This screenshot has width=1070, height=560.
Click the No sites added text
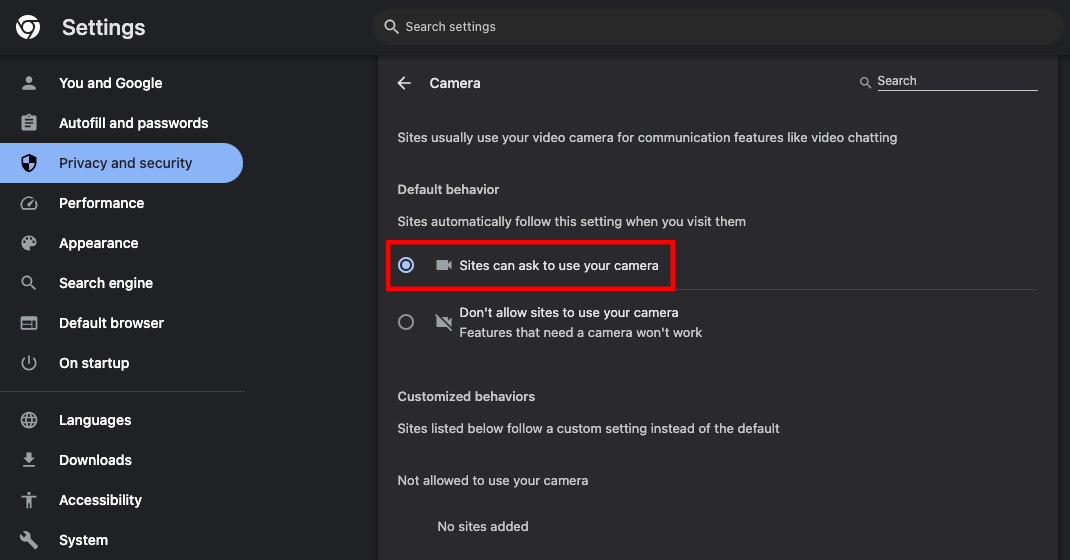coord(483,527)
